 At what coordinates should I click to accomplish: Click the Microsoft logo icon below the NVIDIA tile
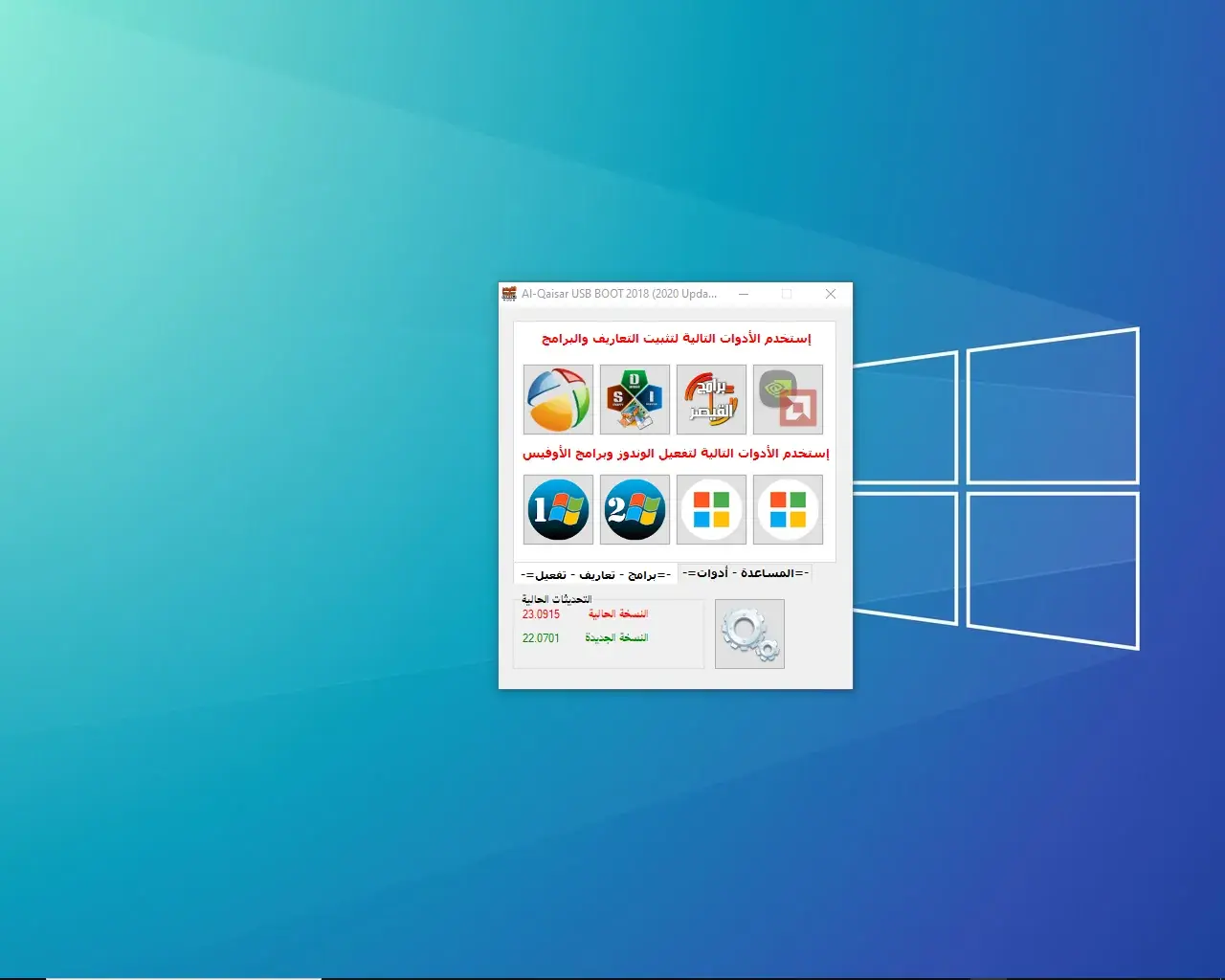tap(788, 510)
